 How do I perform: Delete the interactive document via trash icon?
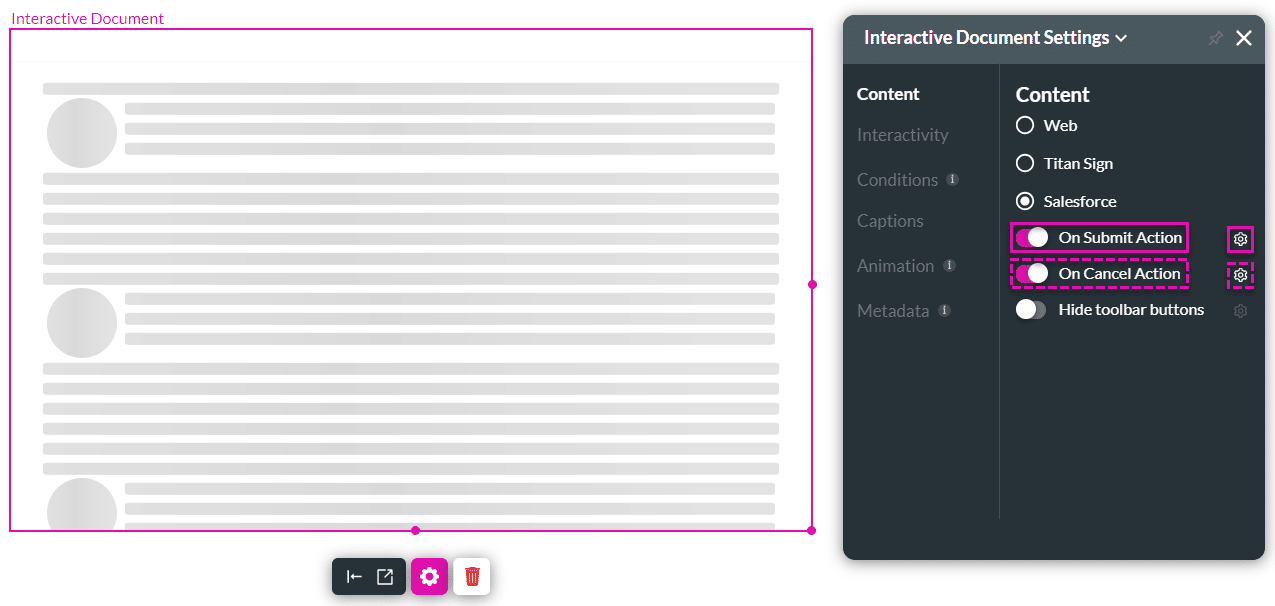471,576
